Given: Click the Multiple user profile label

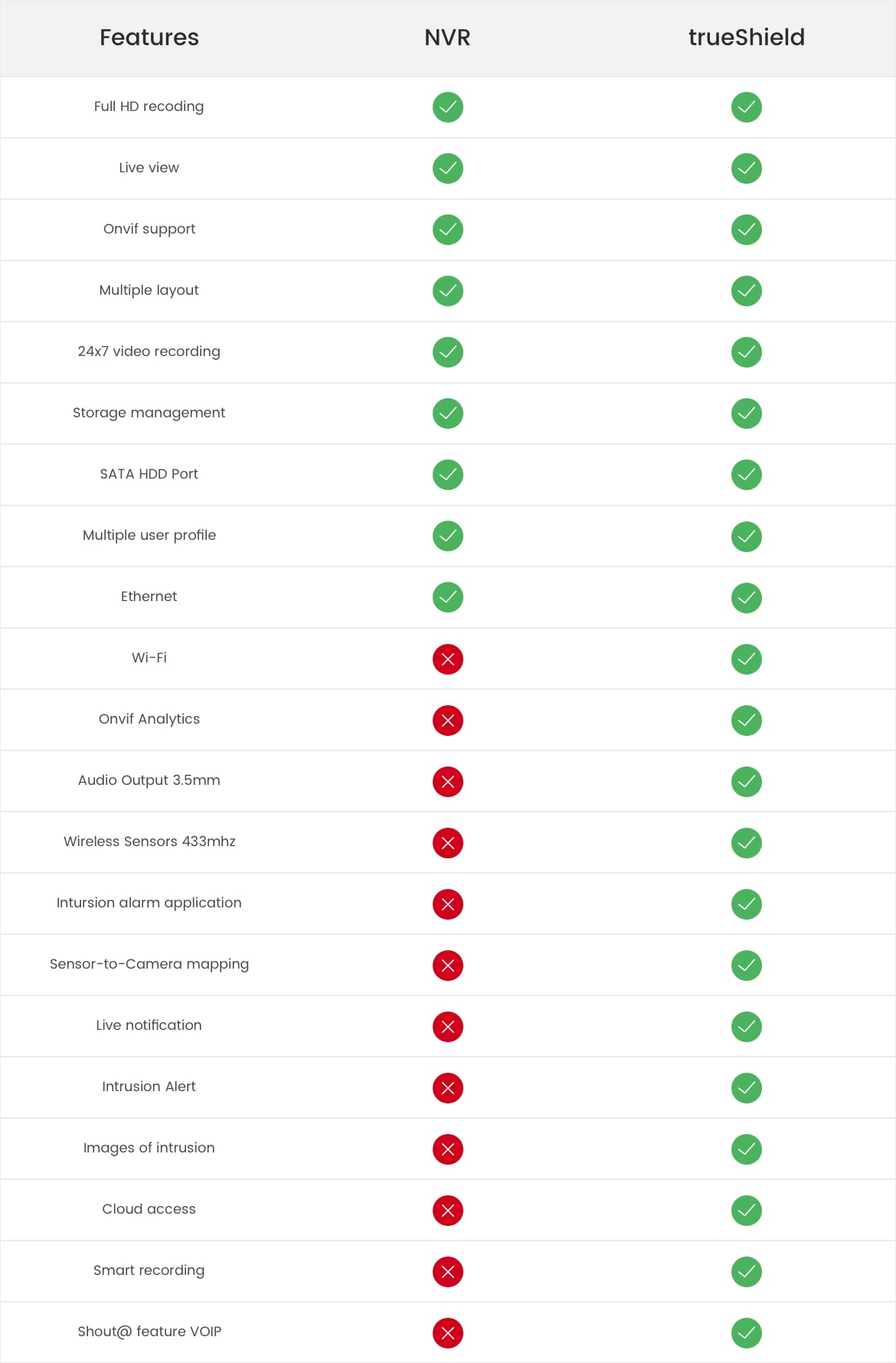Looking at the screenshot, I should click(x=149, y=535).
